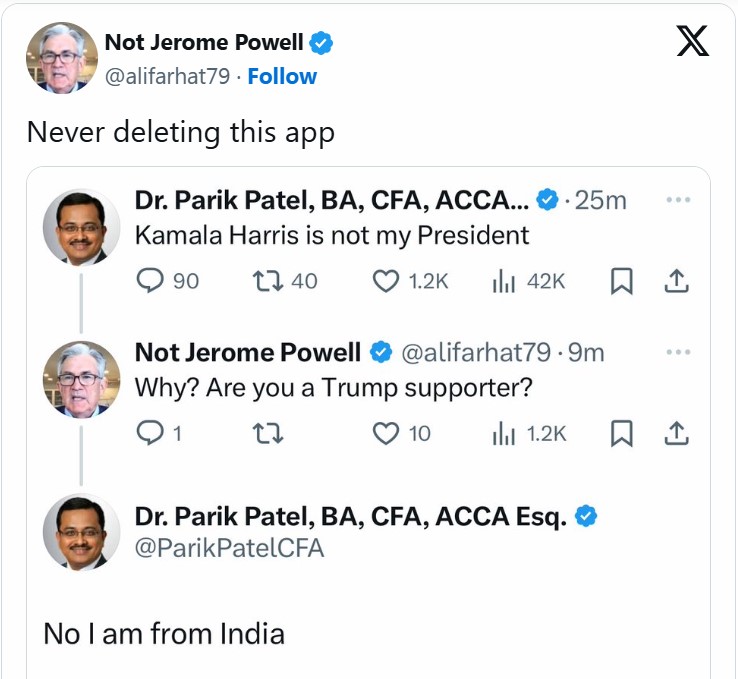Reply to the Trump supporter tweet
The width and height of the screenshot is (738, 679).
pyautogui.click(x=149, y=433)
